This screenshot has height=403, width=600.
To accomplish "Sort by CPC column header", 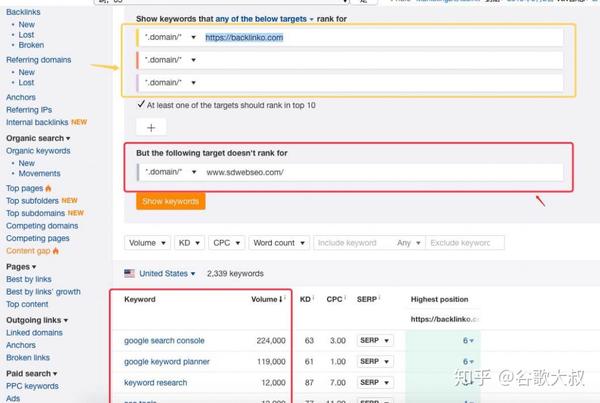I will (x=334, y=299).
